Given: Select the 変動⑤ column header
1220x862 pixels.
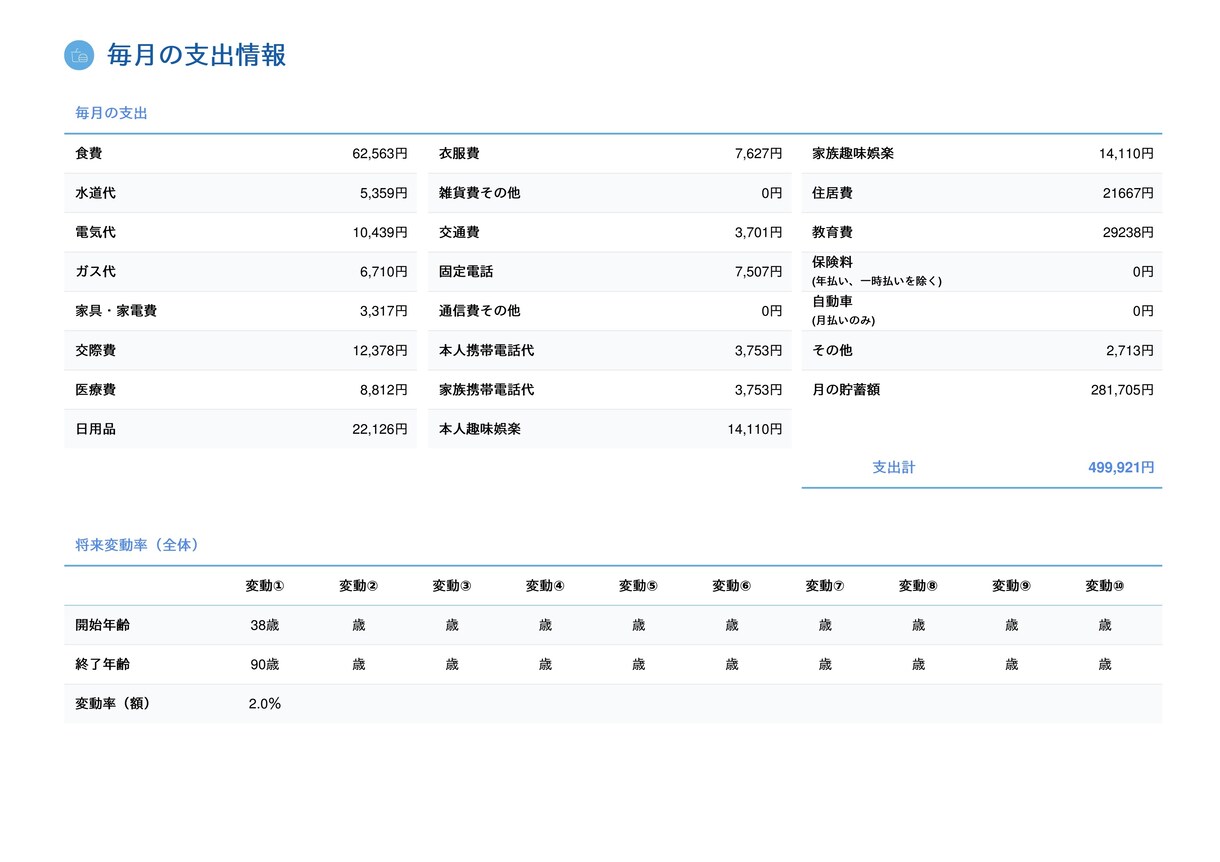Looking at the screenshot, I should (x=638, y=586).
